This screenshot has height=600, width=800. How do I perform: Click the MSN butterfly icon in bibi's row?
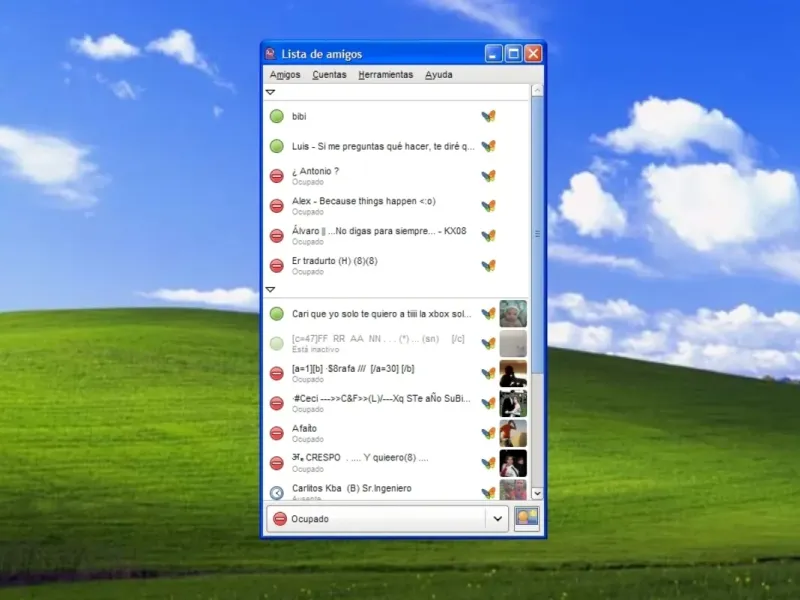pyautogui.click(x=488, y=116)
